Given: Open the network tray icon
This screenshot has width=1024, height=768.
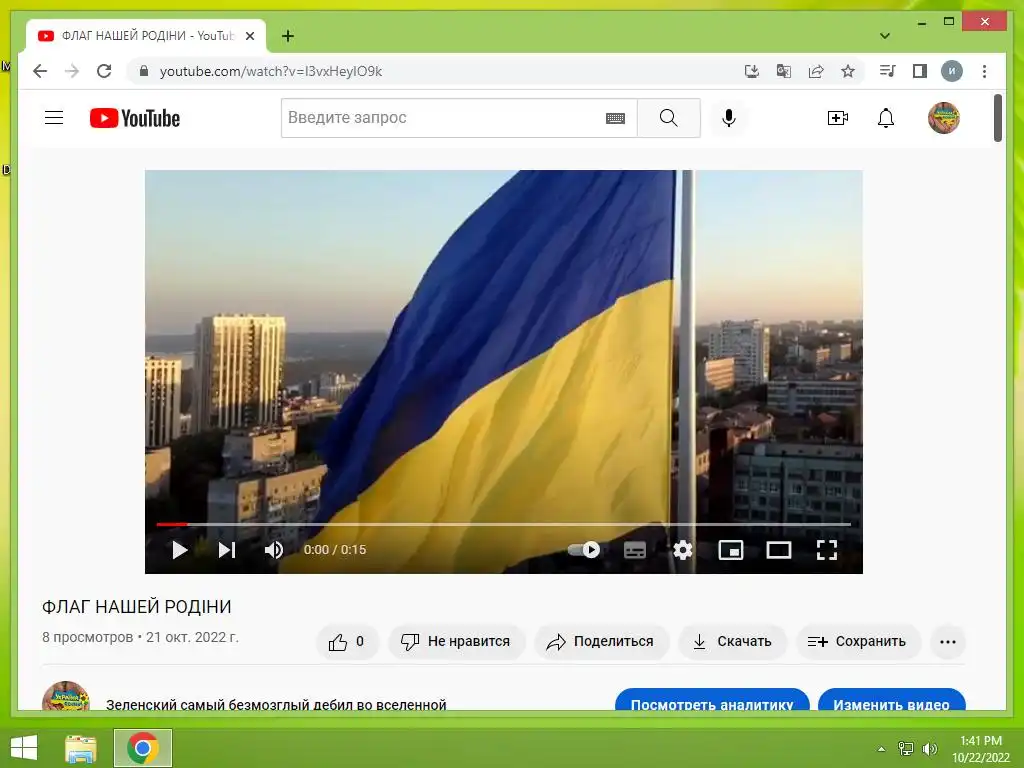Looking at the screenshot, I should click(x=906, y=749).
